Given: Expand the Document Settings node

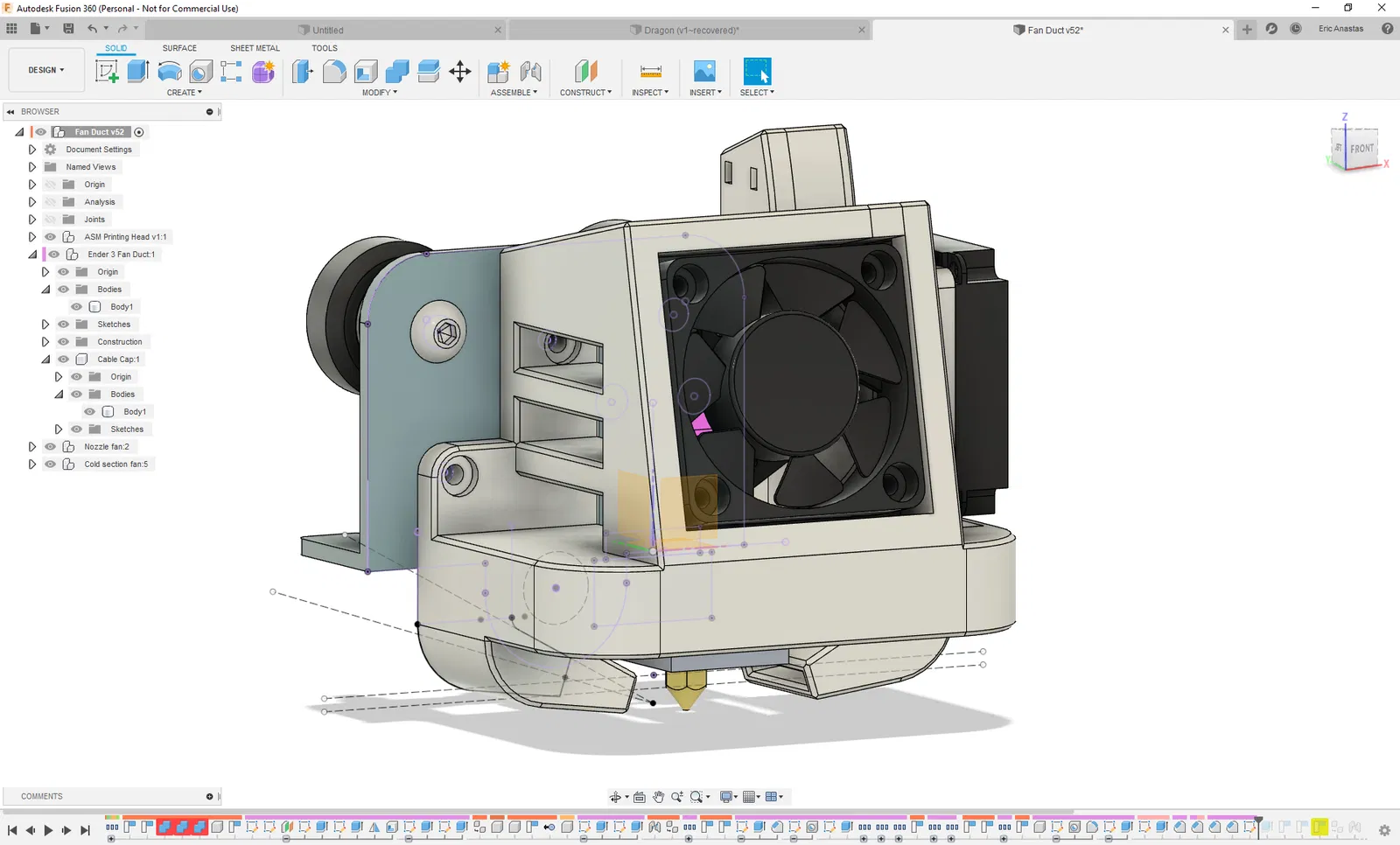Looking at the screenshot, I should (32, 150).
